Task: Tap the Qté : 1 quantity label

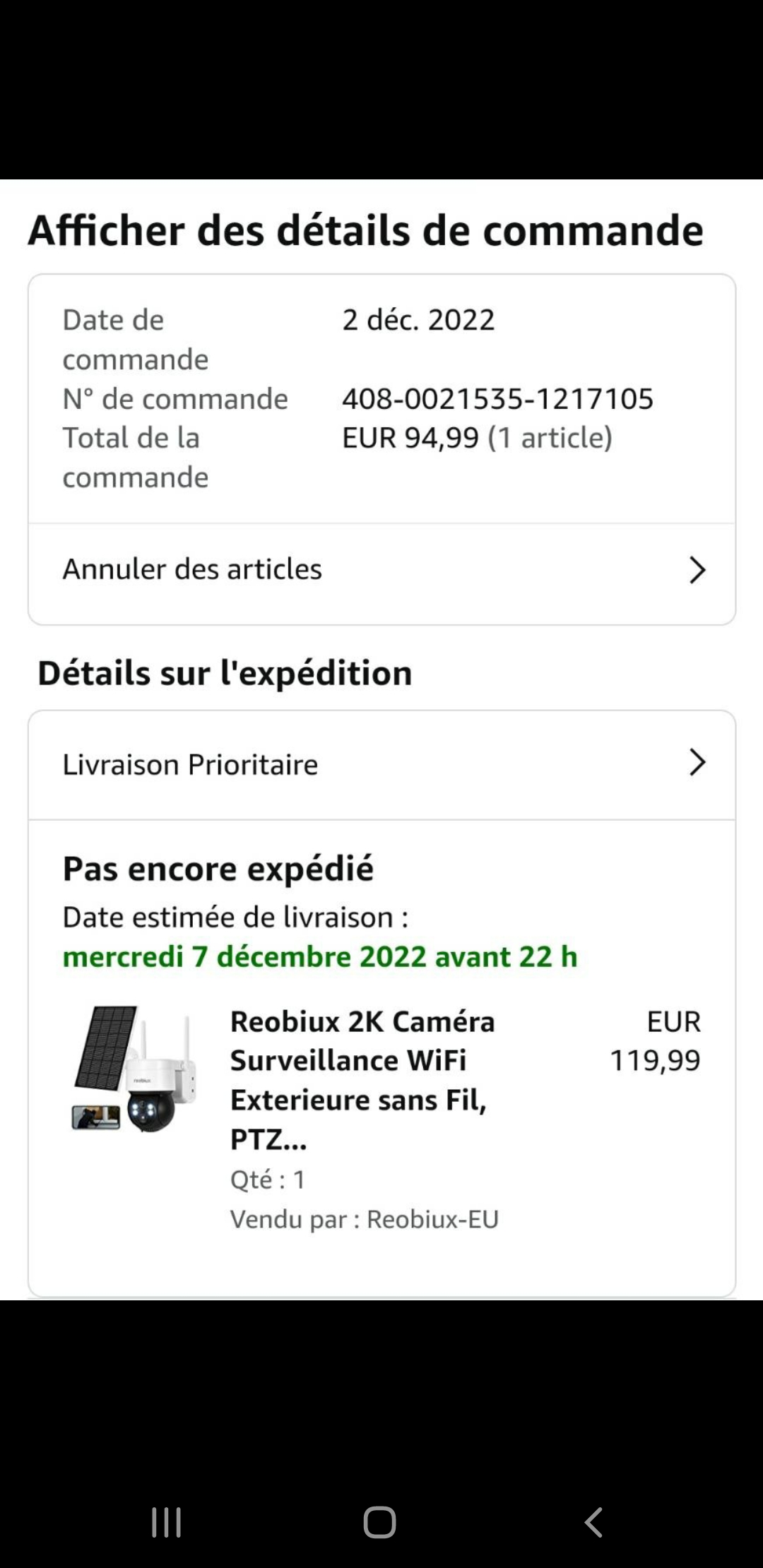Action: (268, 1180)
